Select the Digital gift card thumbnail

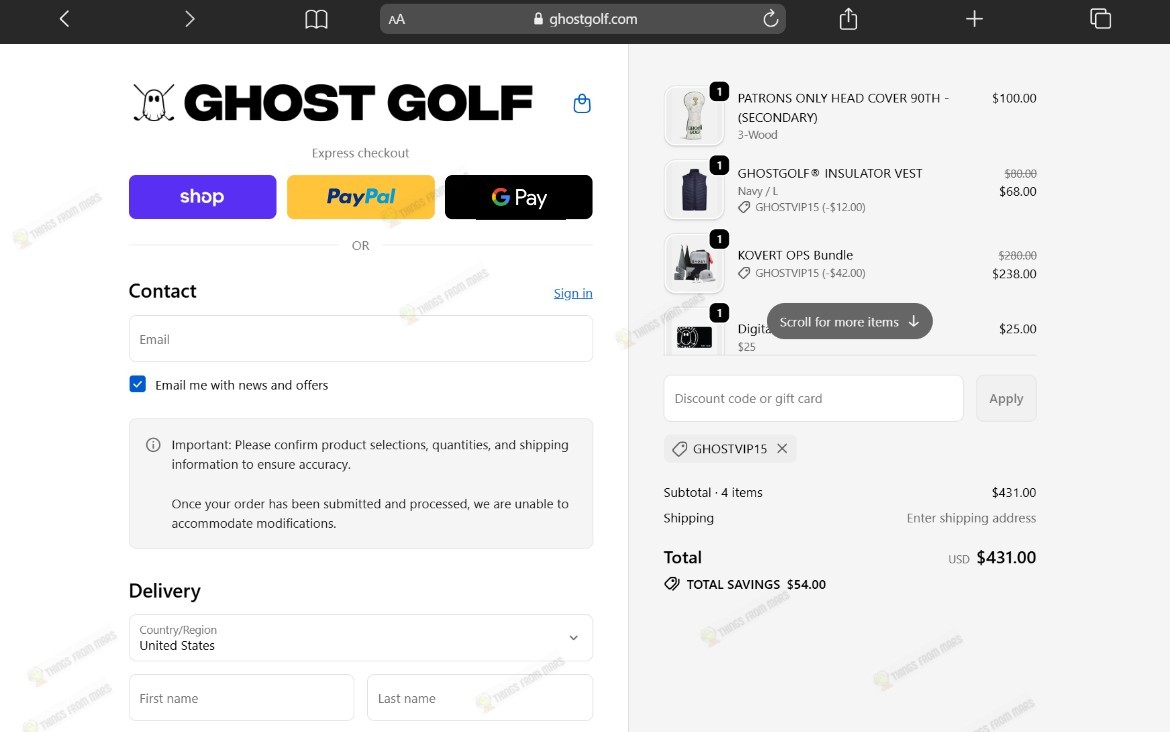tap(693, 334)
